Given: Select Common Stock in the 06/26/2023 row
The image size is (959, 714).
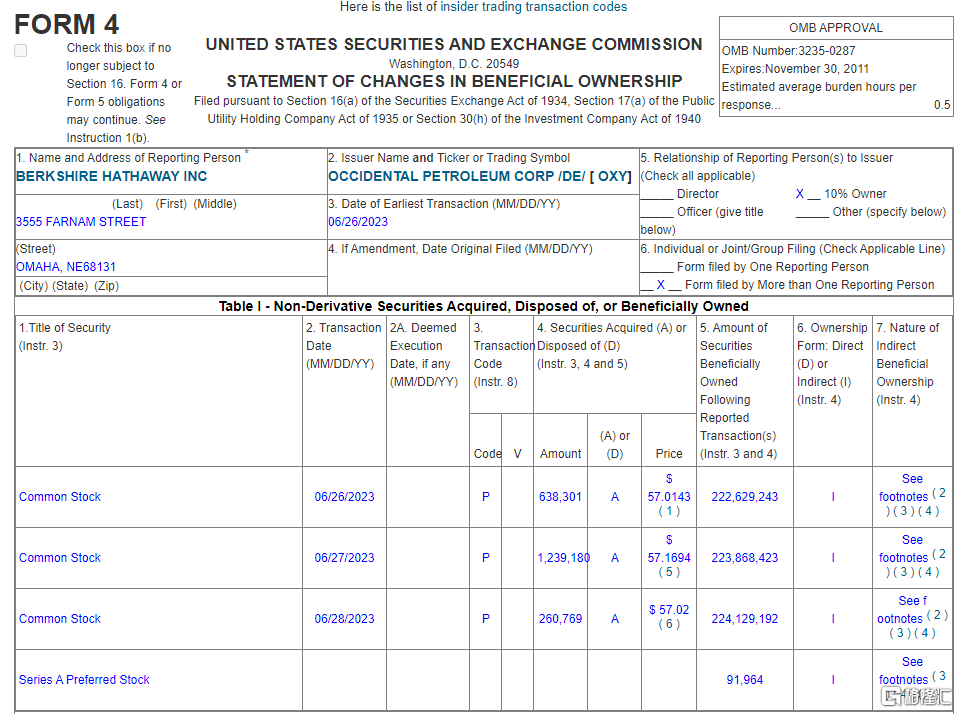Looking at the screenshot, I should pyautogui.click(x=59, y=497).
